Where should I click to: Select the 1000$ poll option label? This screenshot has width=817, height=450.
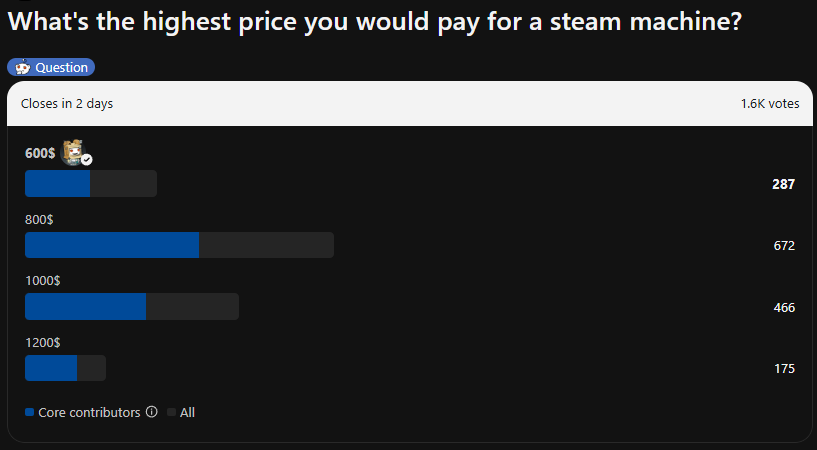43,281
